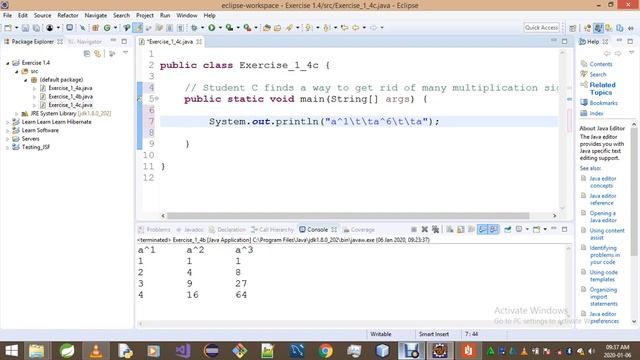Open the Index link in Help

(596, 113)
